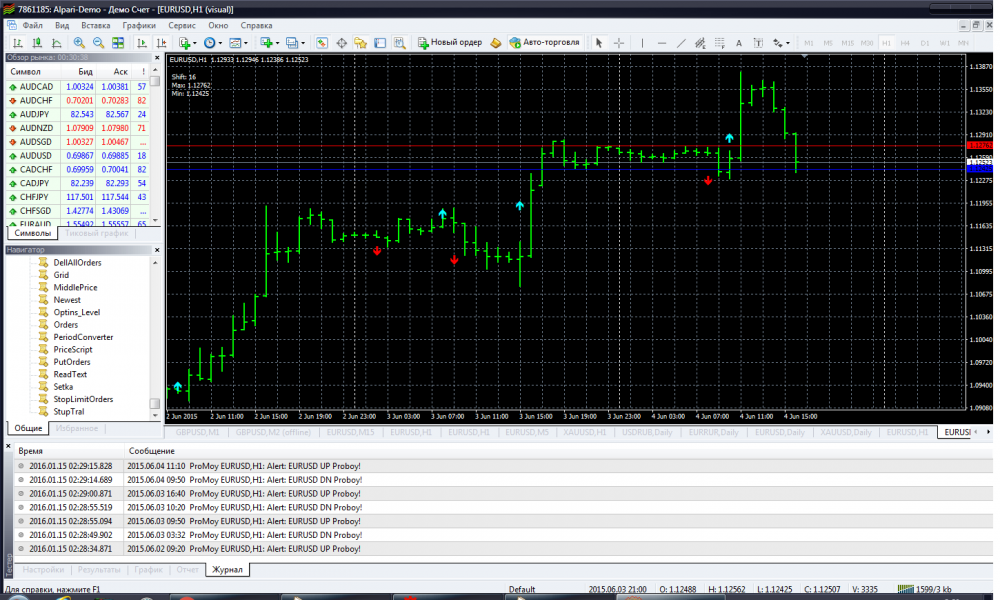Open the Сервис menu

click(x=182, y=24)
